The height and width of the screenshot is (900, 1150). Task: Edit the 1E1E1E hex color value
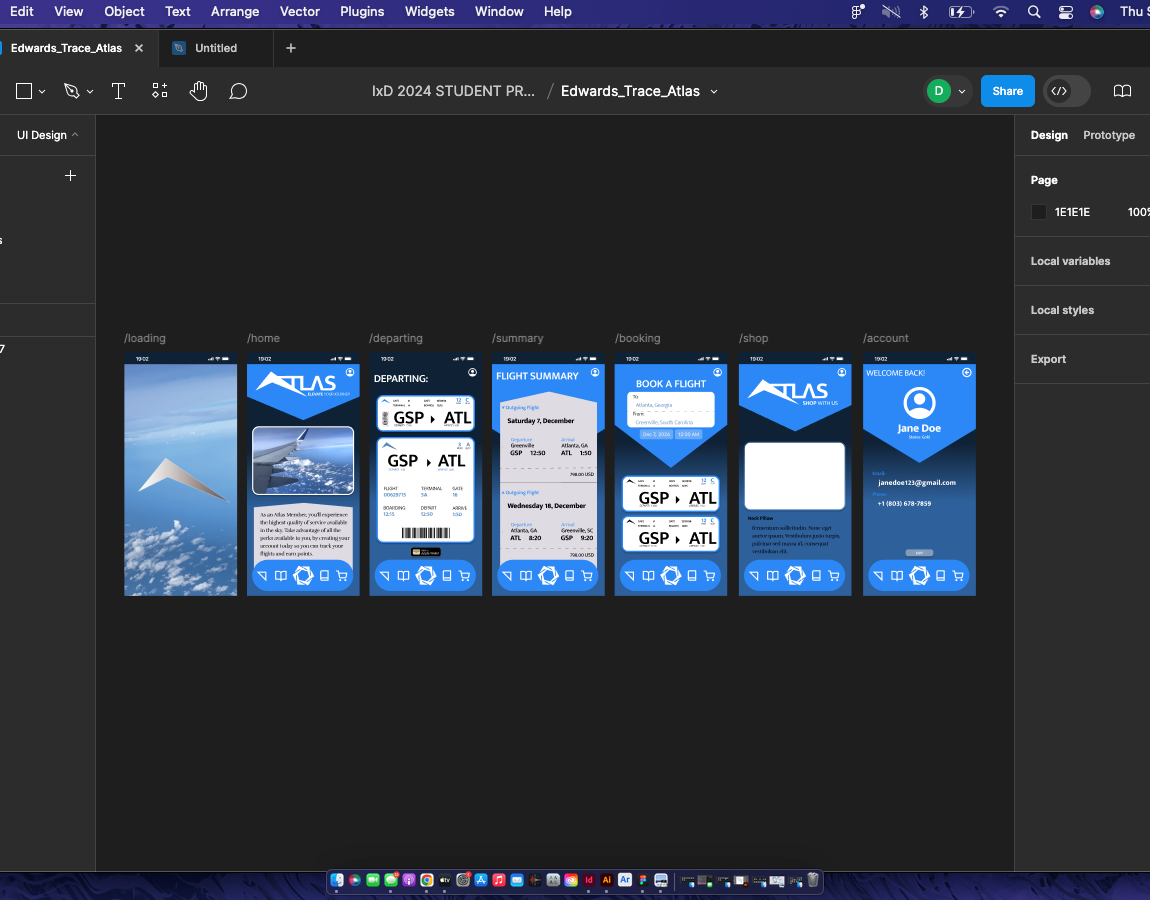(x=1072, y=212)
